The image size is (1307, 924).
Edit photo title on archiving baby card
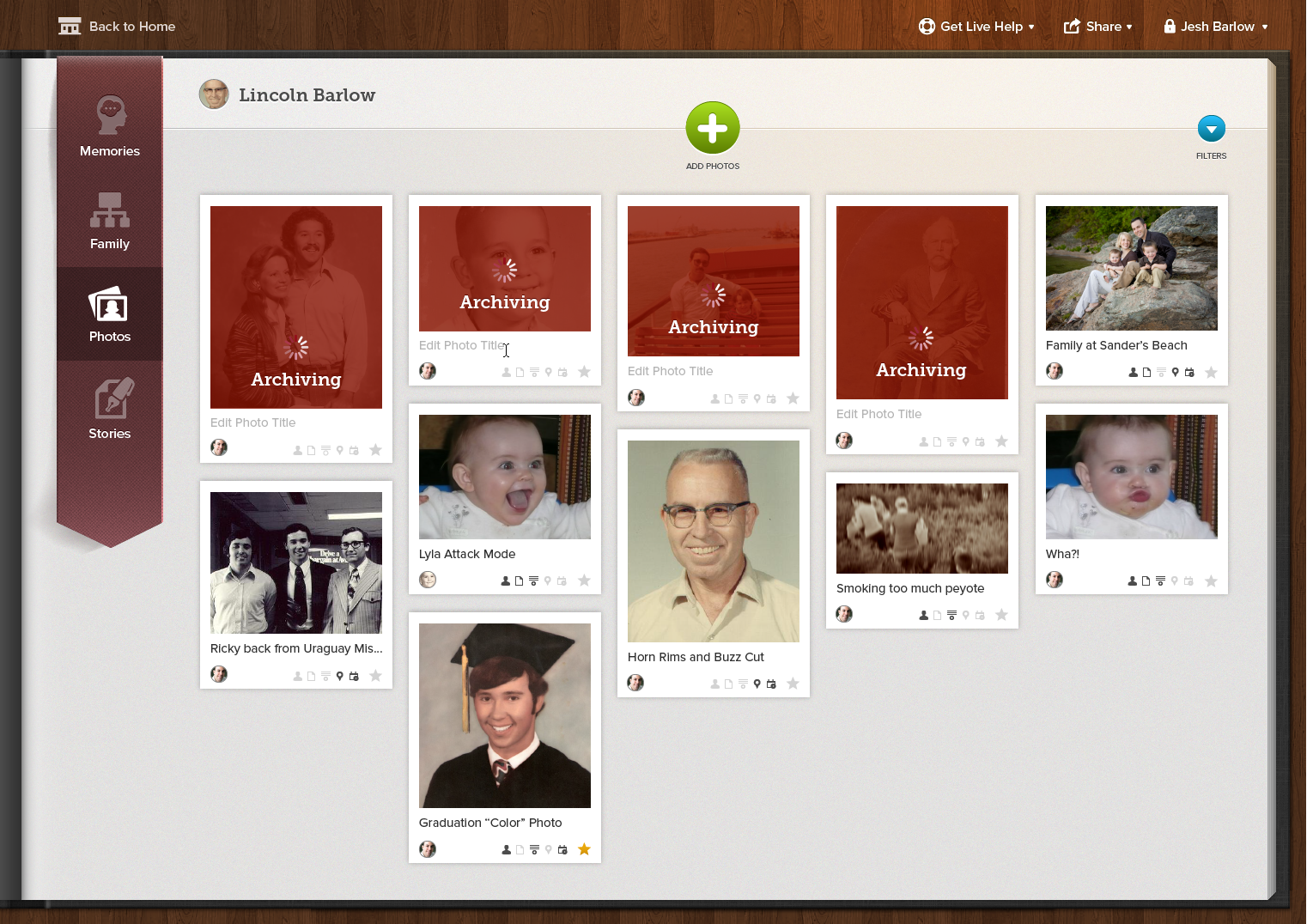click(462, 345)
